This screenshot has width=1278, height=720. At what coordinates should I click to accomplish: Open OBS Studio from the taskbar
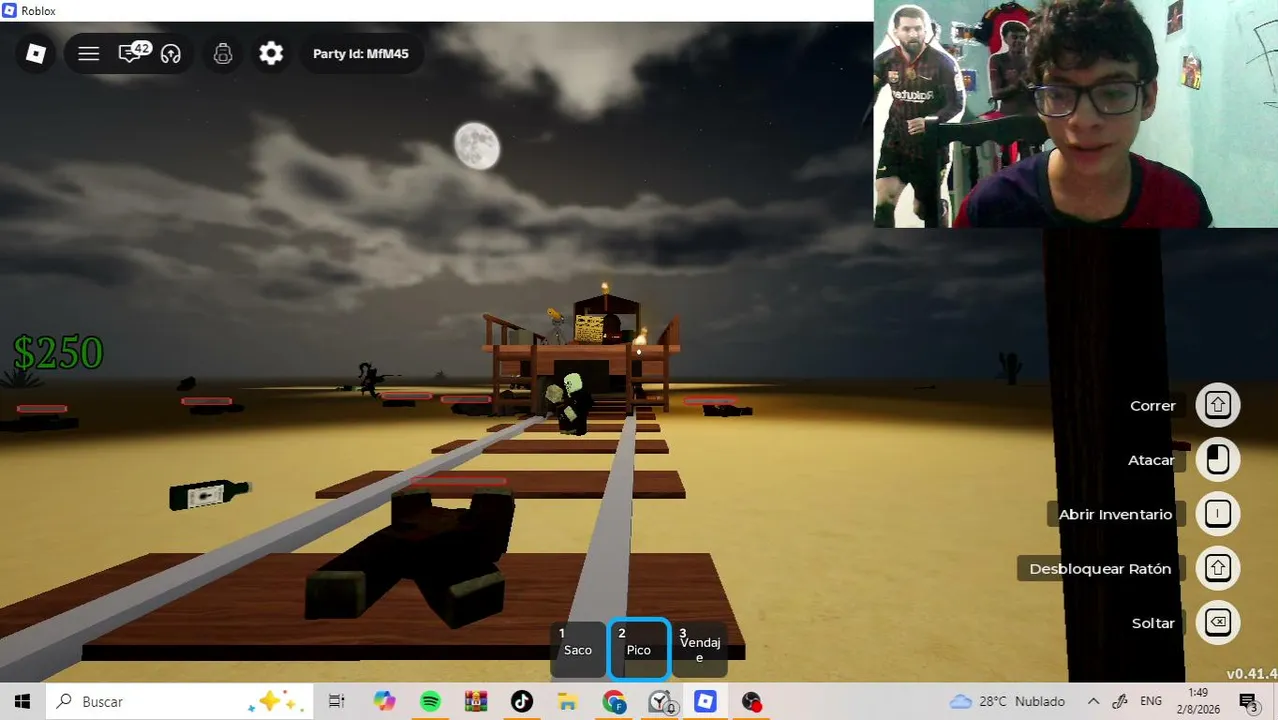click(752, 702)
